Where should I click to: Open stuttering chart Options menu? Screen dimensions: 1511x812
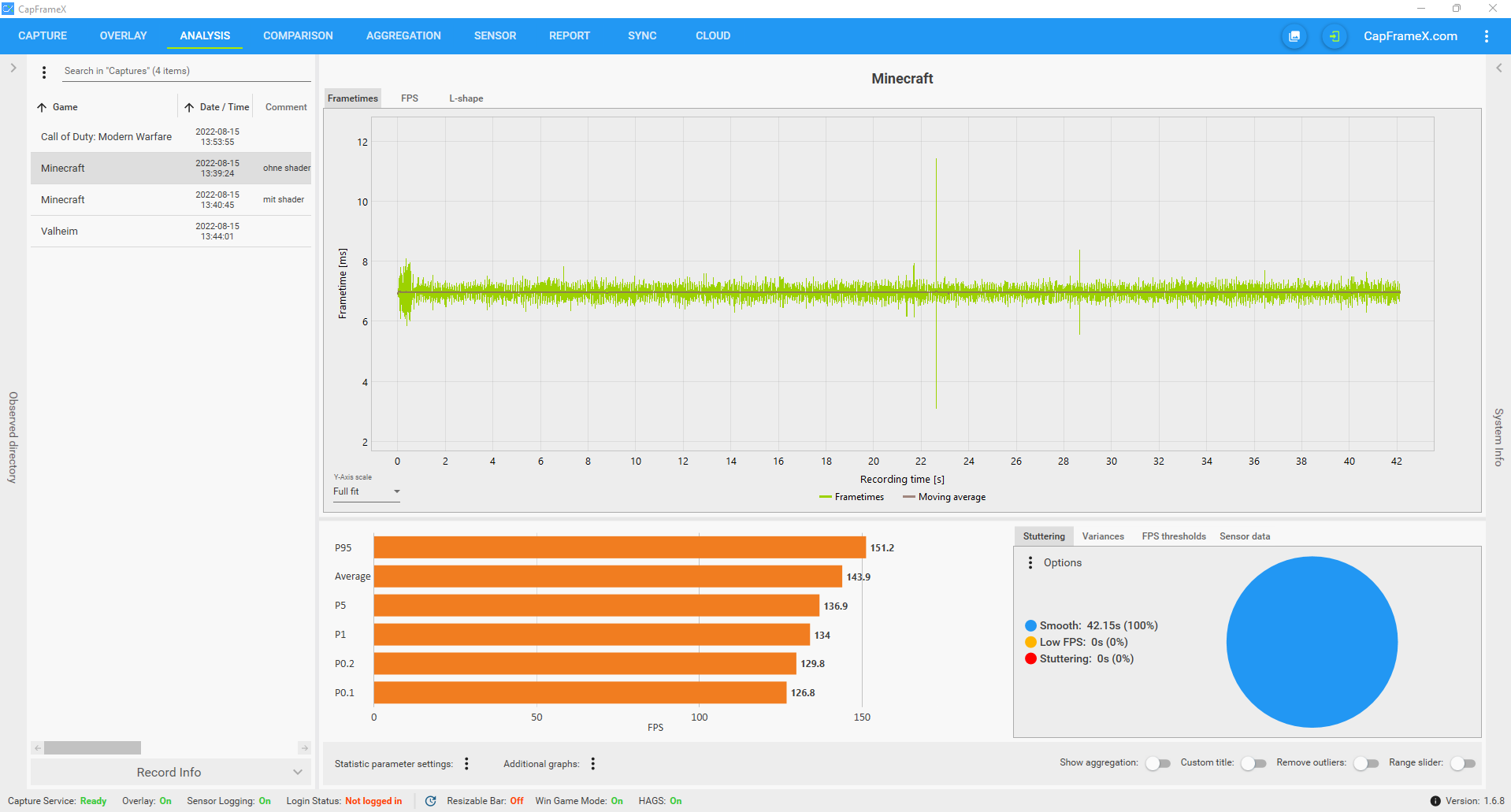pyautogui.click(x=1030, y=562)
